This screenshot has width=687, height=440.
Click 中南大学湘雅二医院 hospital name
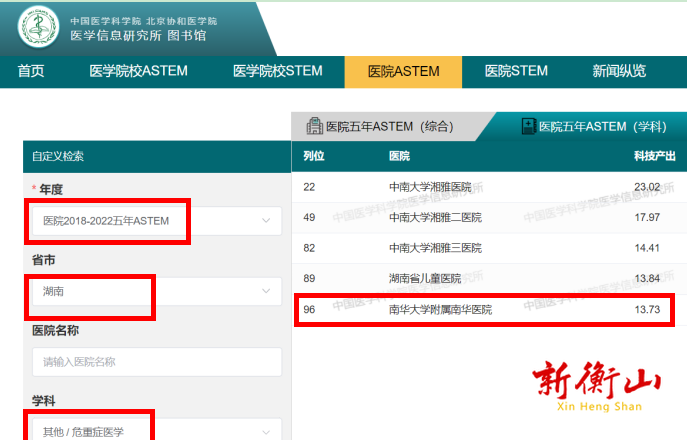click(x=436, y=217)
